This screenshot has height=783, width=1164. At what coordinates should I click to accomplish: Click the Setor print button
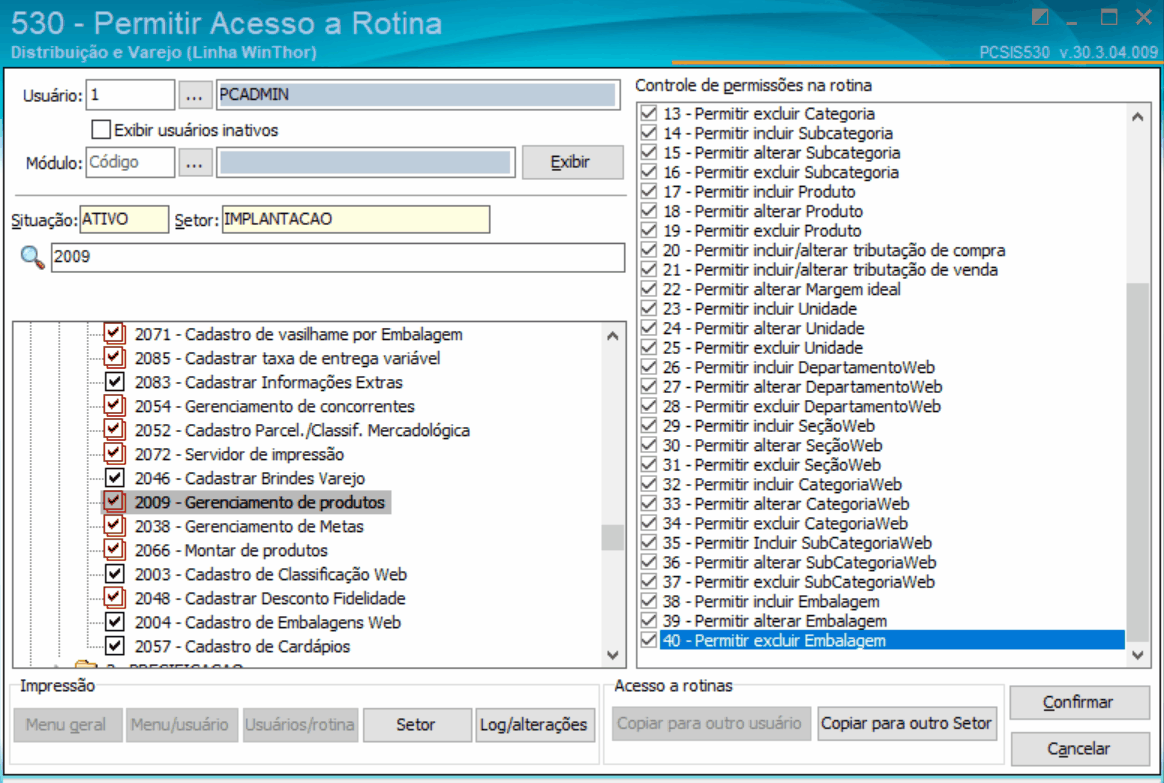click(x=416, y=724)
